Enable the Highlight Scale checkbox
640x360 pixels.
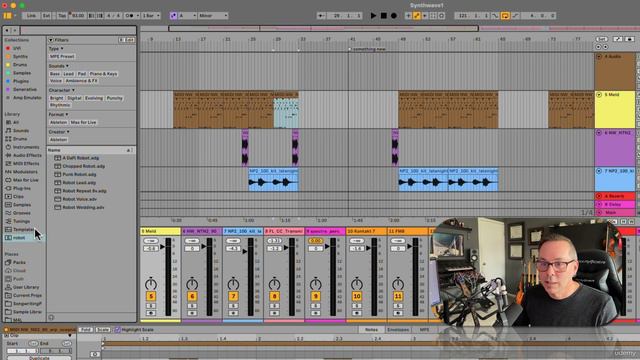point(118,329)
